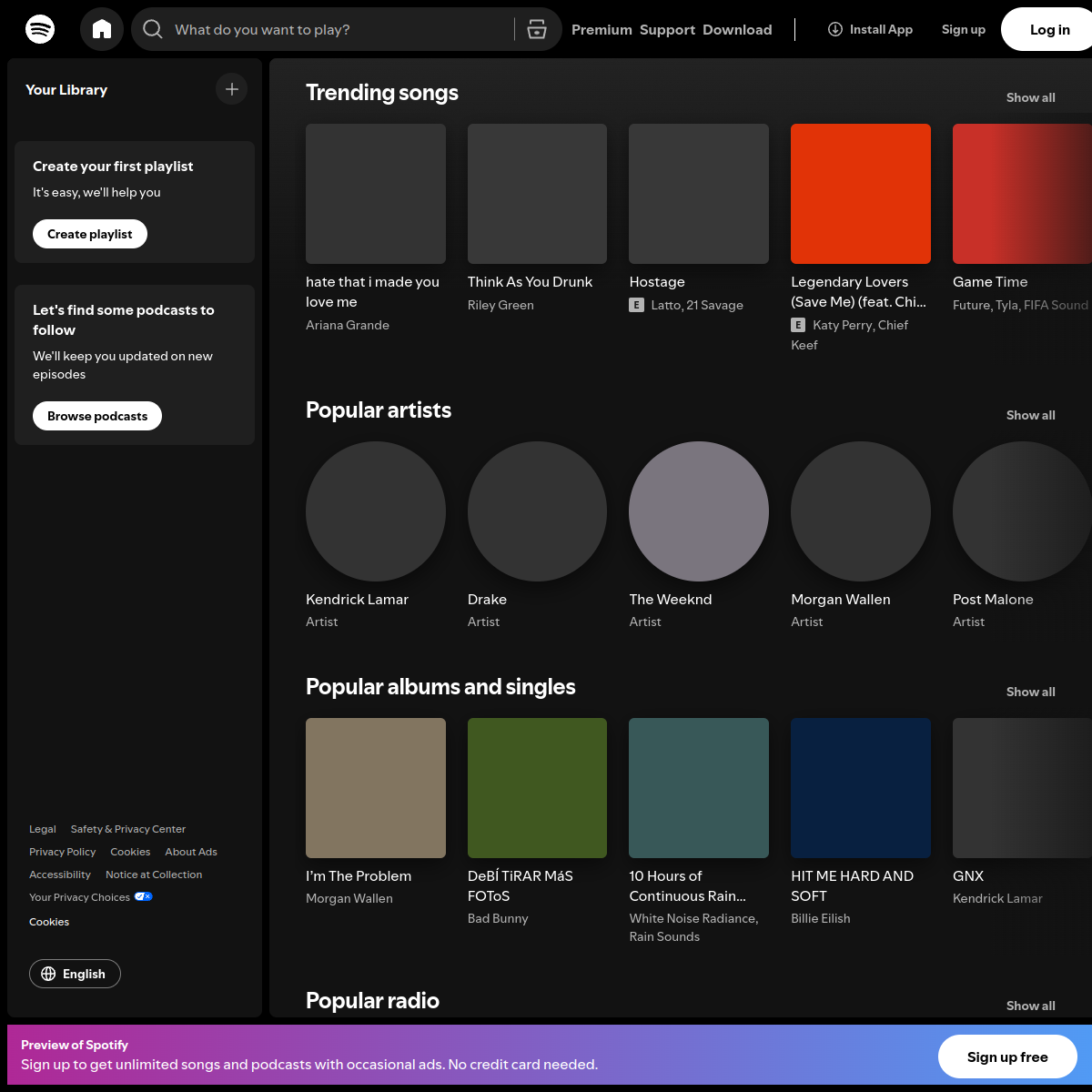Screen dimensions: 1092x1092
Task: Open Support in top navigation
Action: pyautogui.click(x=667, y=29)
